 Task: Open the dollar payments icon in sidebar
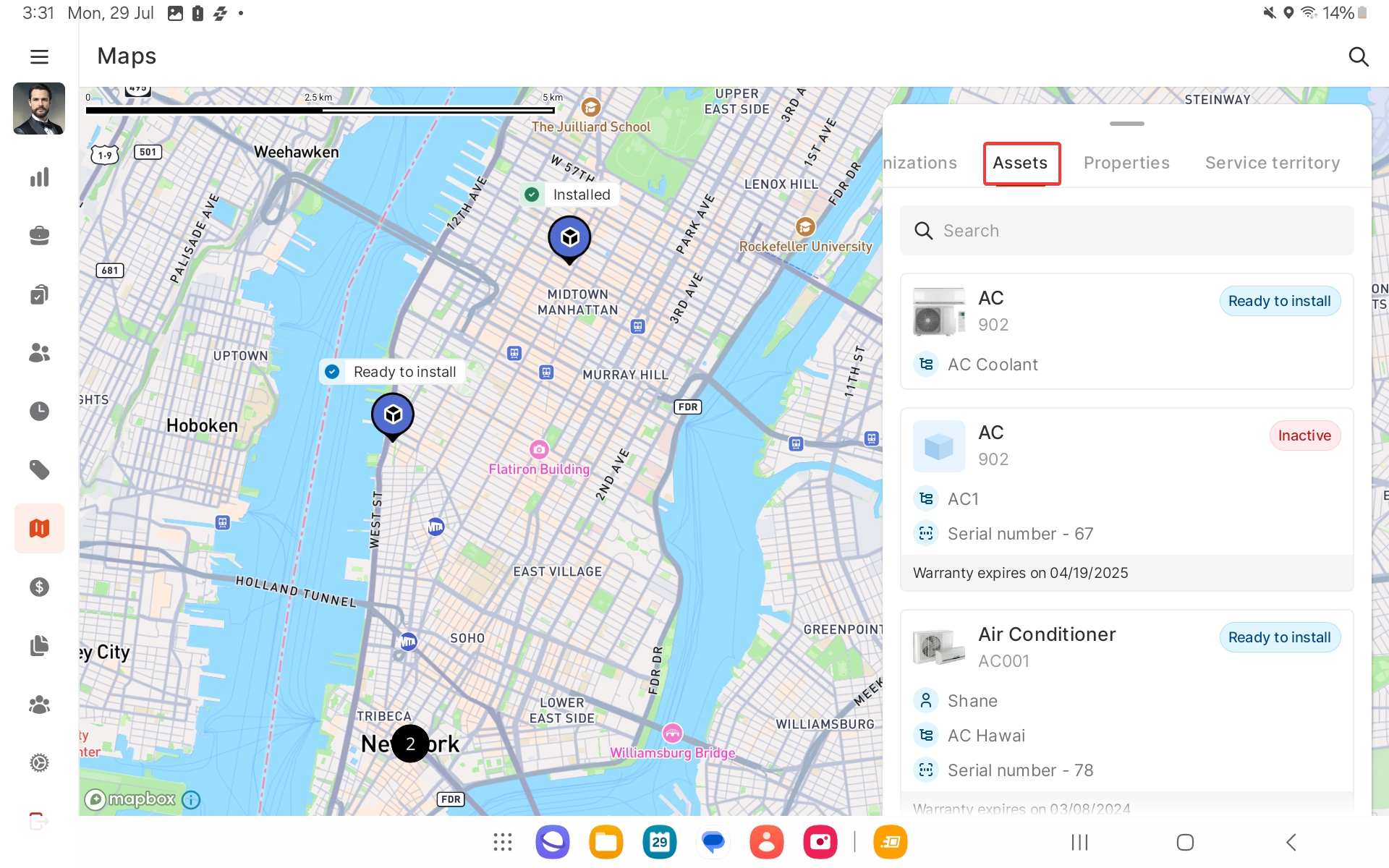tap(39, 587)
